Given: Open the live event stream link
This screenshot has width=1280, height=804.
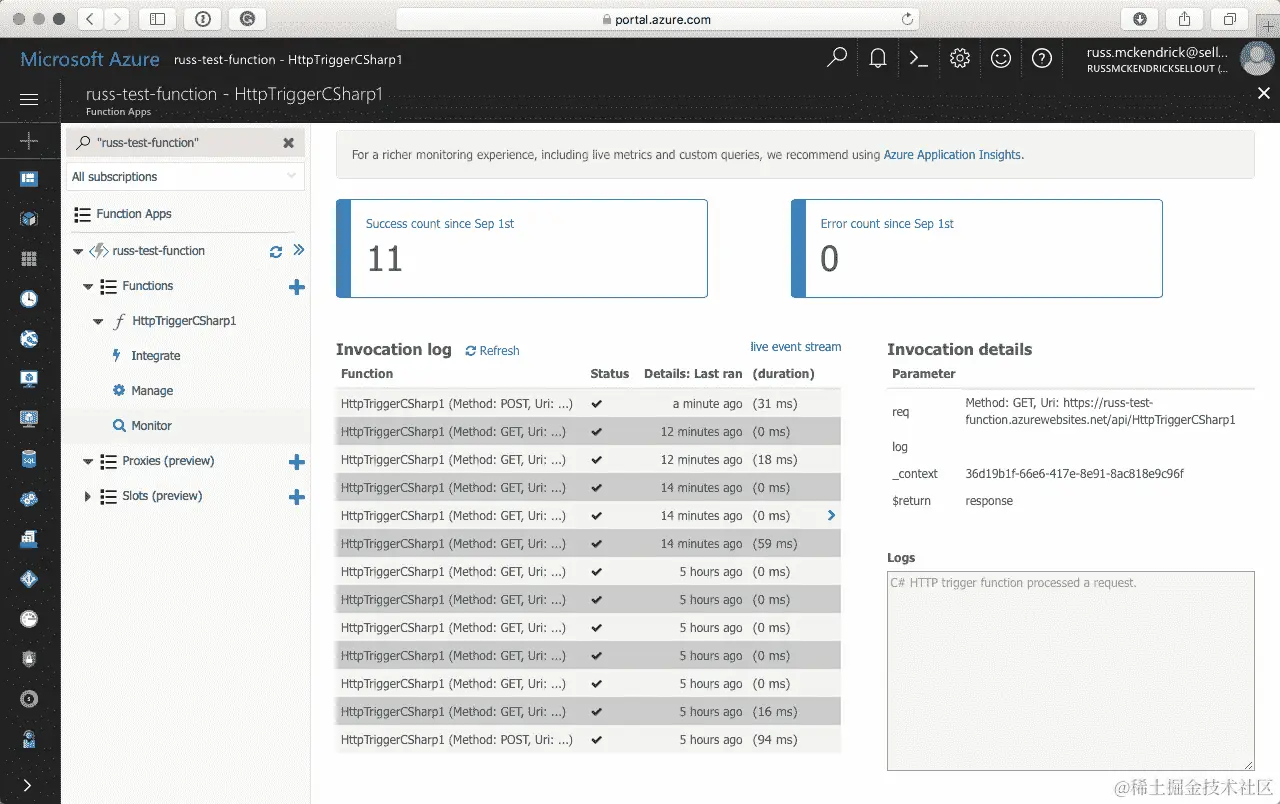Looking at the screenshot, I should [x=796, y=347].
